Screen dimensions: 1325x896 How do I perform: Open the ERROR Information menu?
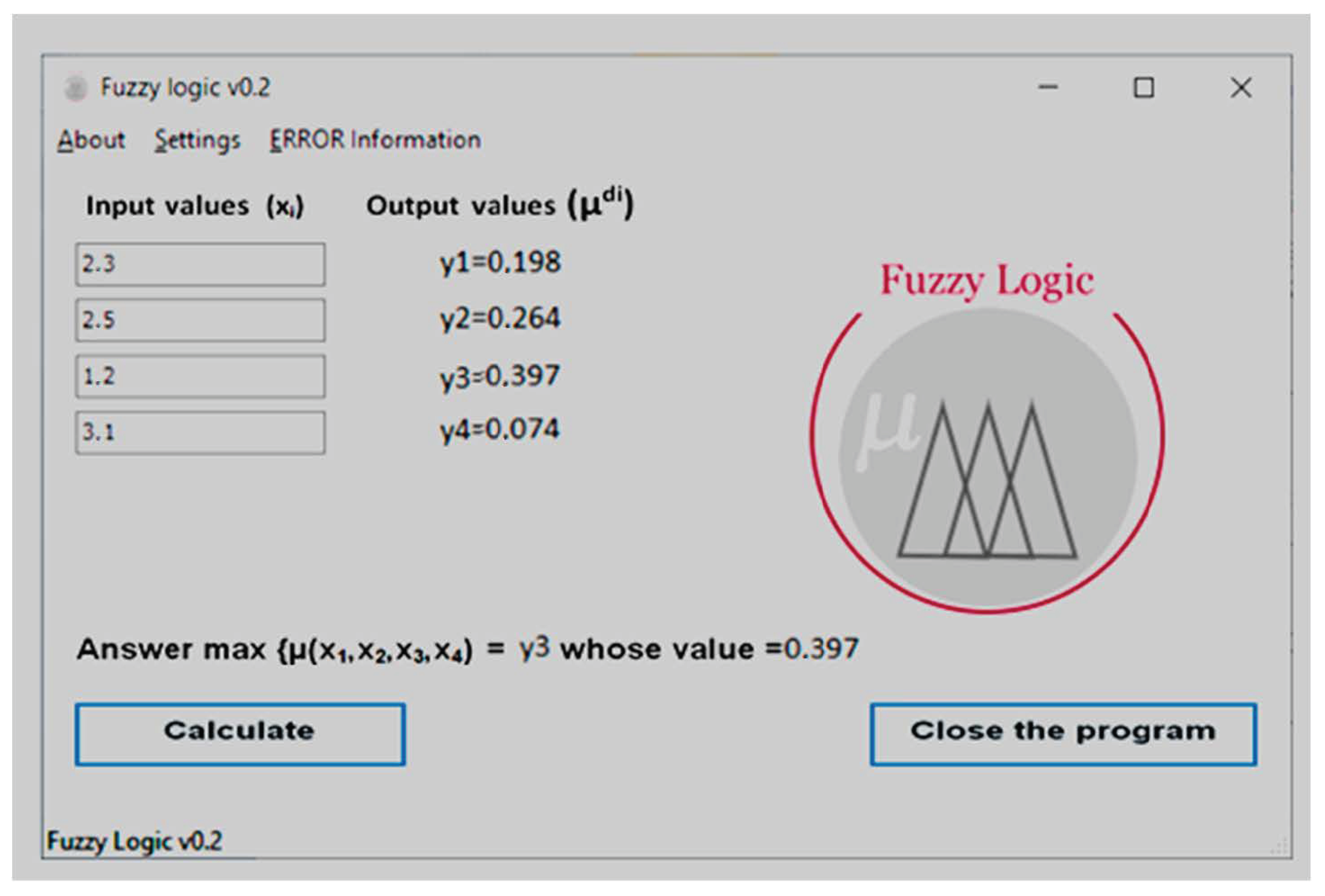coord(375,140)
